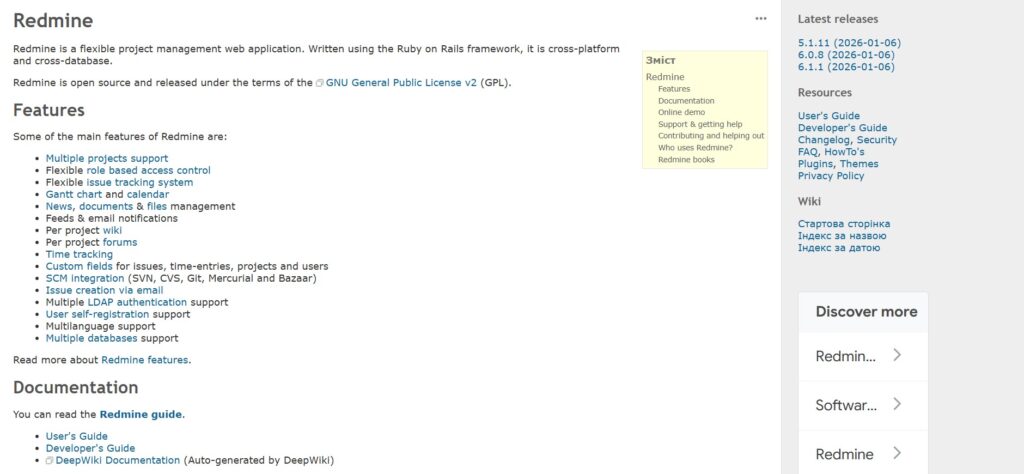This screenshot has width=1024, height=474.
Task: Select the Latest releases sidebar heading
Action: [838, 20]
